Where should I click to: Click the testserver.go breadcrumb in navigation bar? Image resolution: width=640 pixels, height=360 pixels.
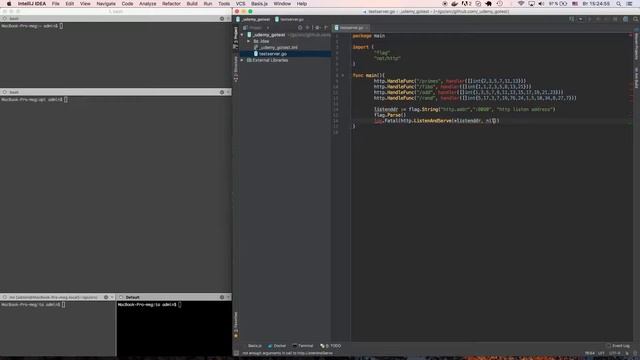pyautogui.click(x=289, y=19)
